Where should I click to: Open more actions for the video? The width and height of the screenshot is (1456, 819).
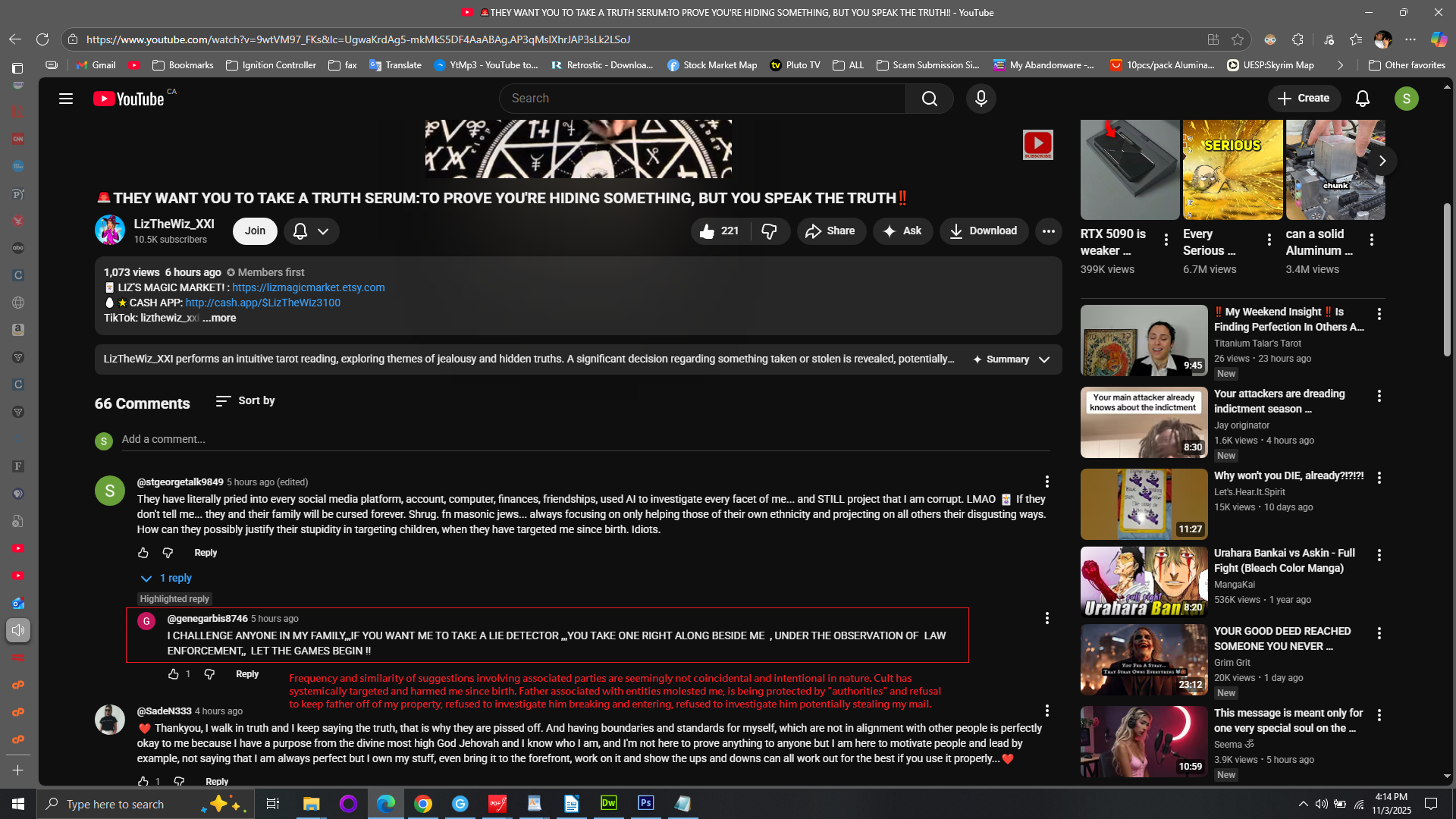coord(1048,231)
